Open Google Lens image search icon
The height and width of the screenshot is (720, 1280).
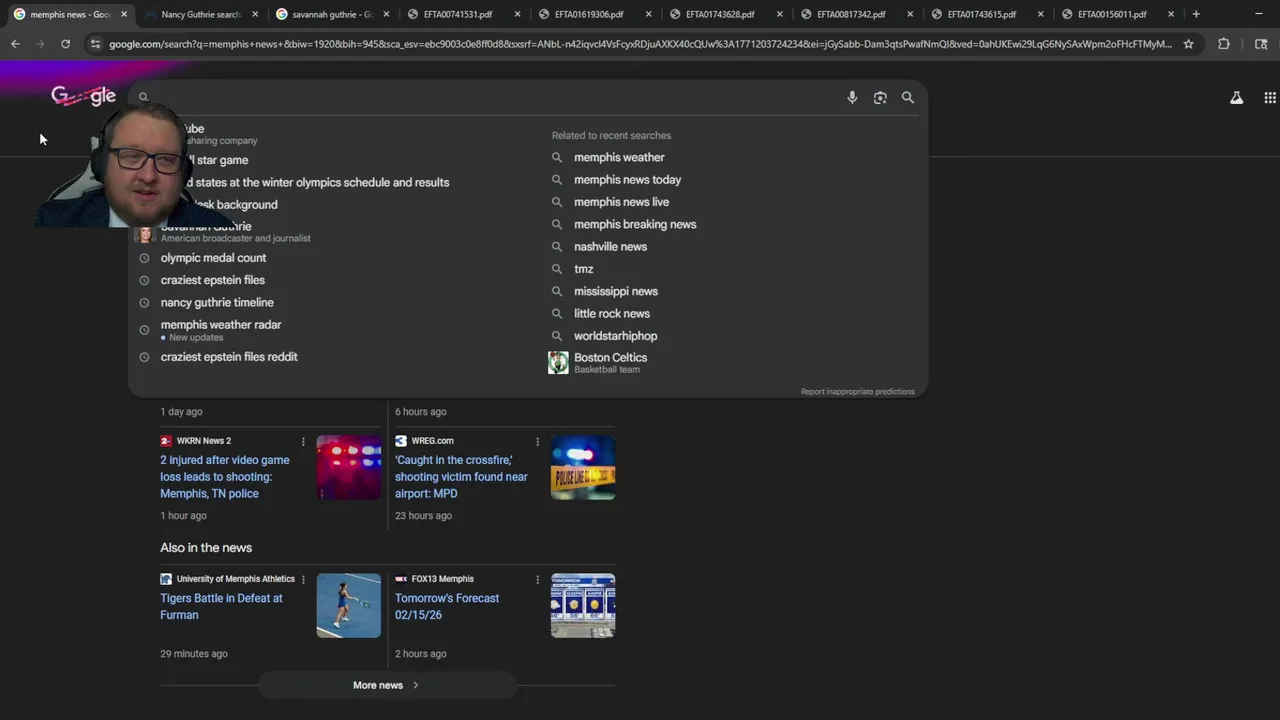coord(880,97)
